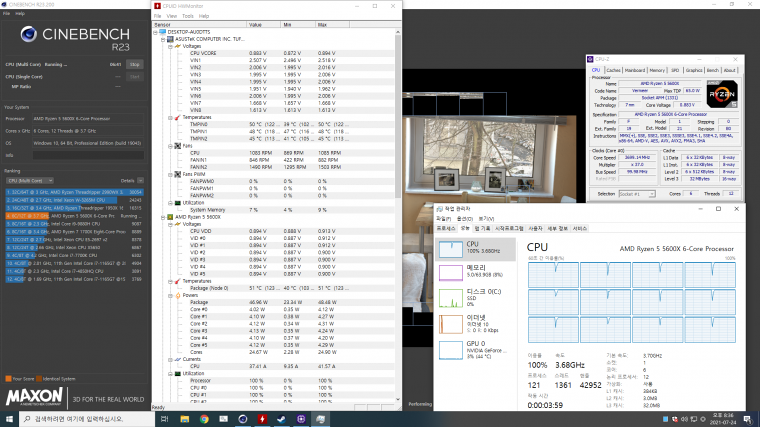
Task: Click the Cinebench sphere logo icon
Action: click(29, 34)
